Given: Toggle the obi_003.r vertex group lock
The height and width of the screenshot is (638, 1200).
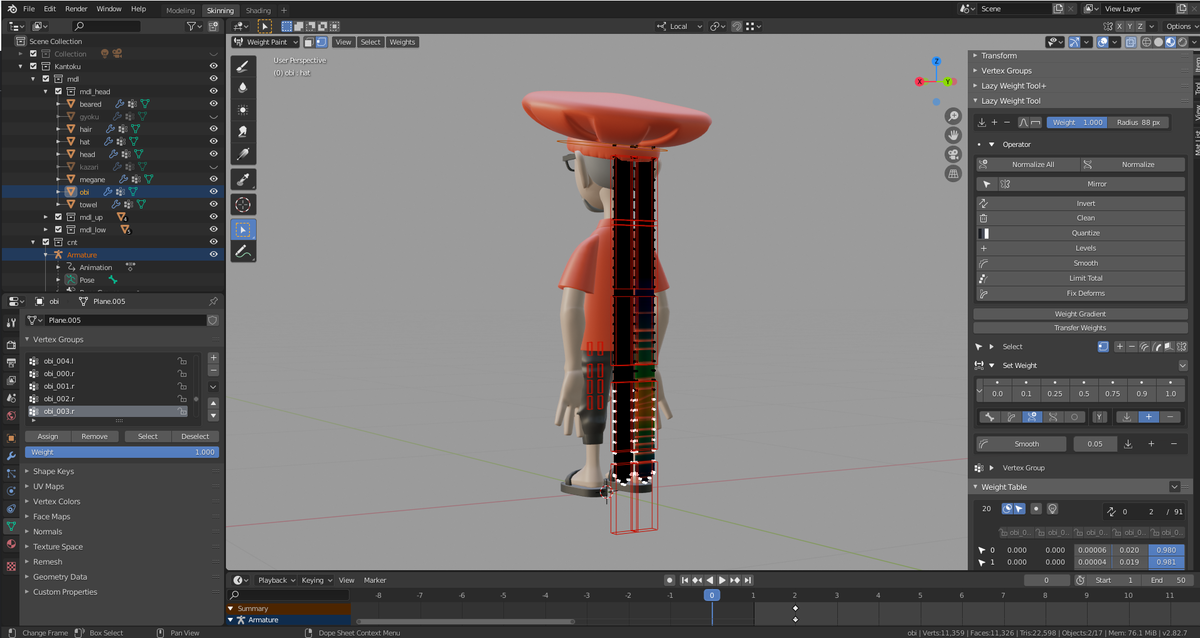Looking at the screenshot, I should [182, 411].
